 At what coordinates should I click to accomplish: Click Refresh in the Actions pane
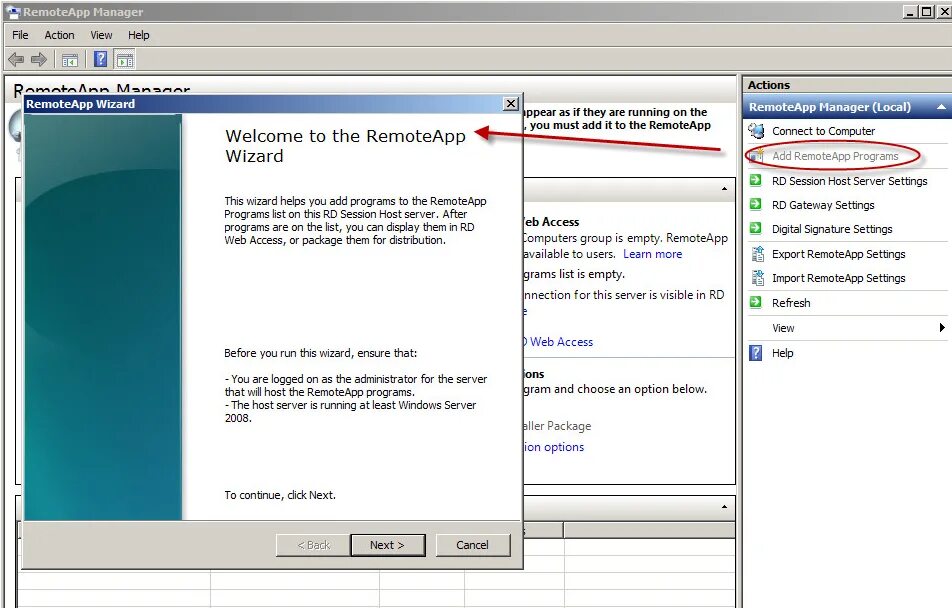(791, 303)
